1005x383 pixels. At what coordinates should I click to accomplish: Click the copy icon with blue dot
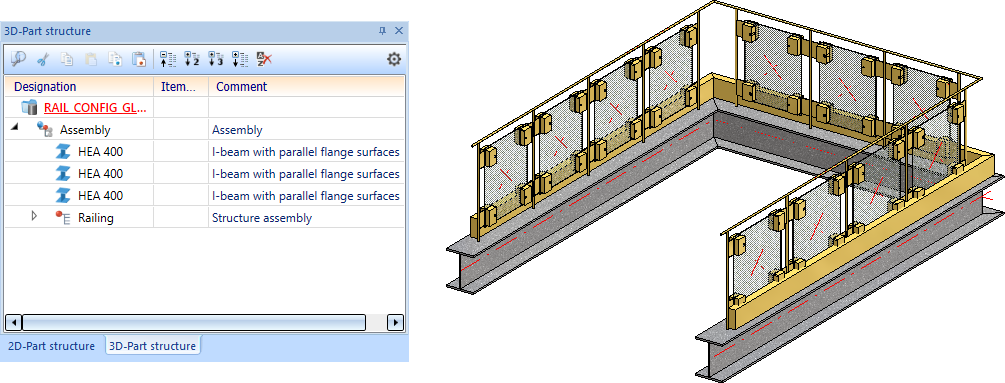(x=115, y=60)
